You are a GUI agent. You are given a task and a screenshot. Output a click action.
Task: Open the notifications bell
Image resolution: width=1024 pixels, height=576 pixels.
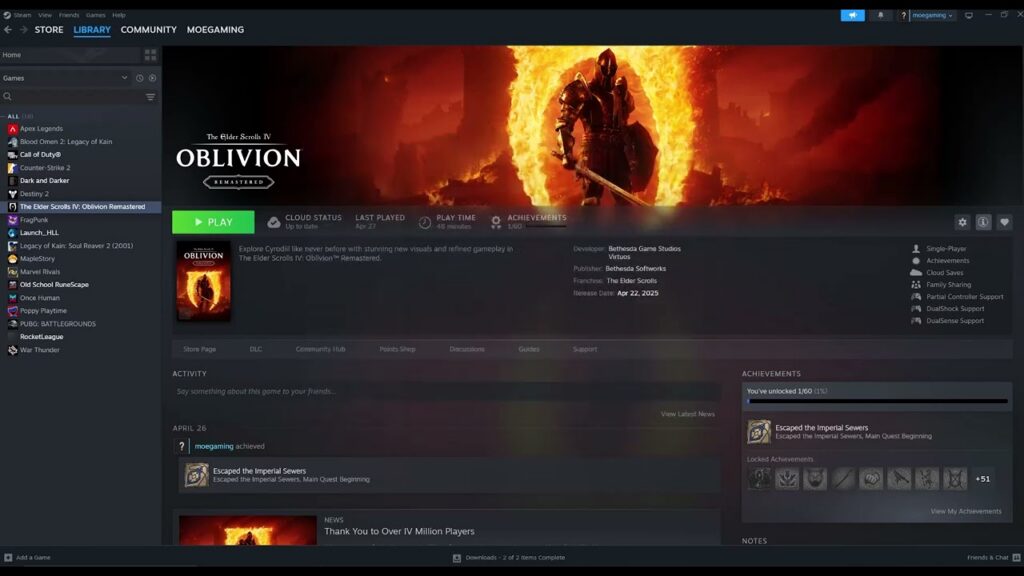click(x=880, y=15)
